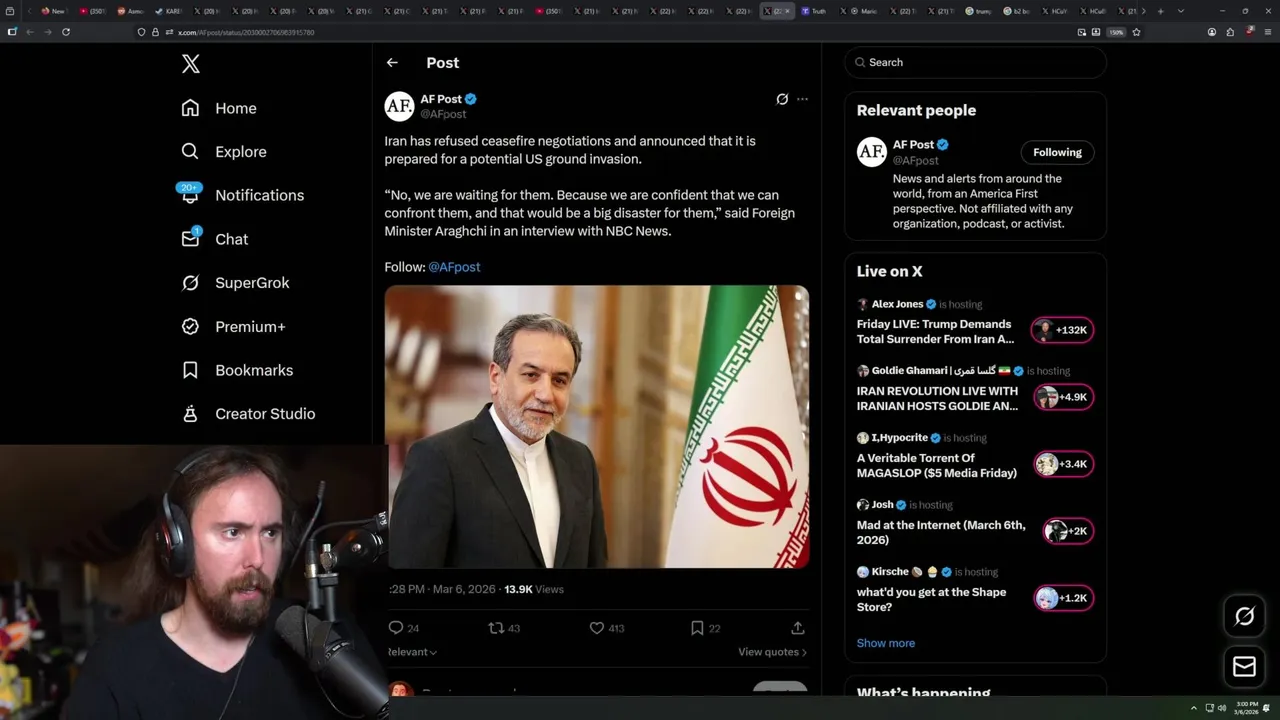Click the browser back arrow button

[30, 32]
